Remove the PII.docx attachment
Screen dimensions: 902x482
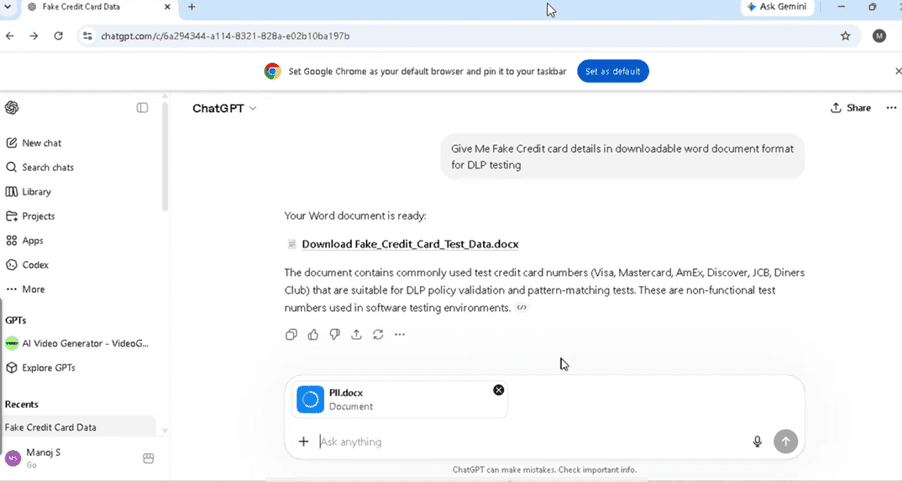[498, 390]
